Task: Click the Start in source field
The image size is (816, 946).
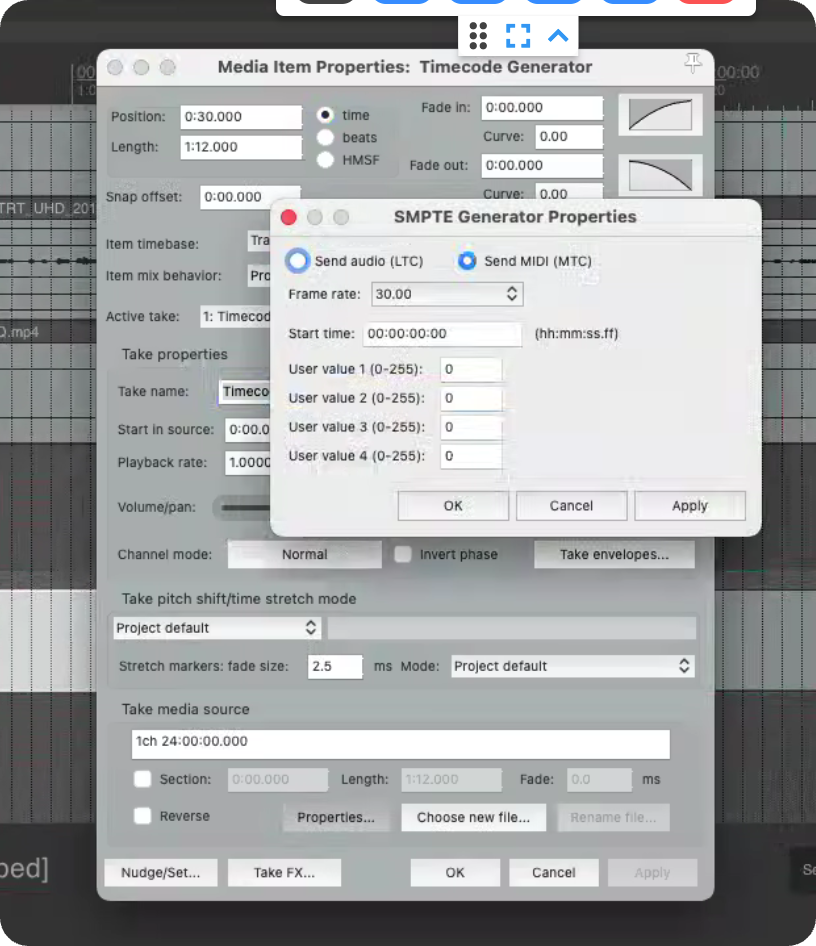Action: click(248, 430)
